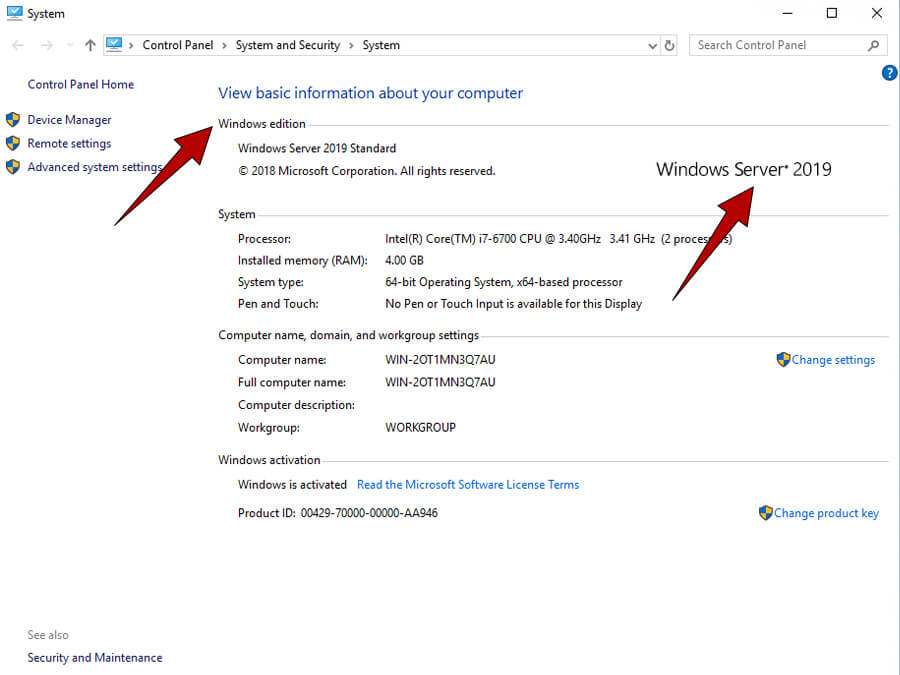Click shield icon beside Change product key

pyautogui.click(x=765, y=513)
